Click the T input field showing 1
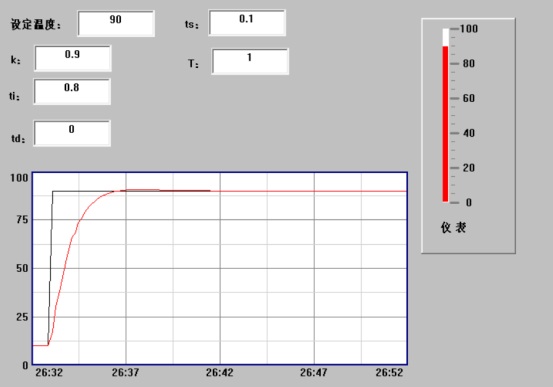This screenshot has height=387, width=553. click(250, 61)
